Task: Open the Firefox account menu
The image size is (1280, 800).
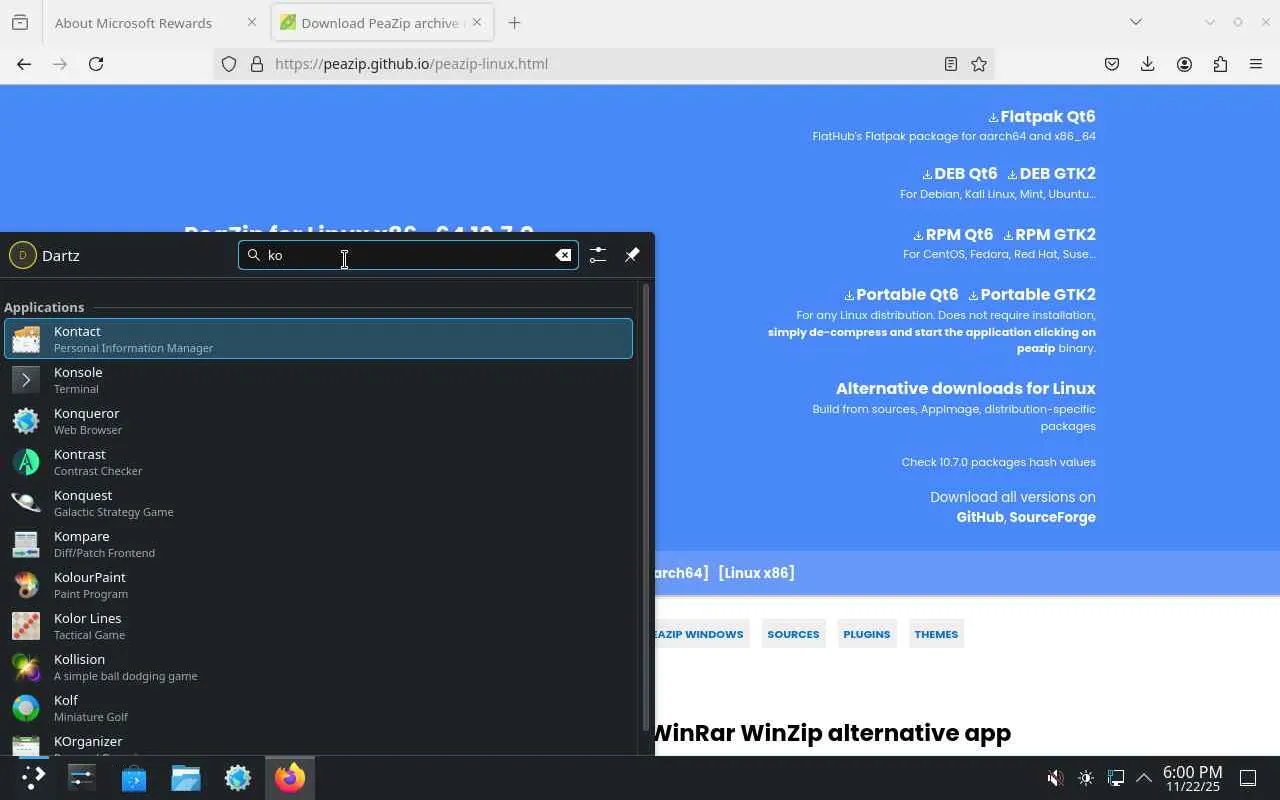Action: 1184,64
